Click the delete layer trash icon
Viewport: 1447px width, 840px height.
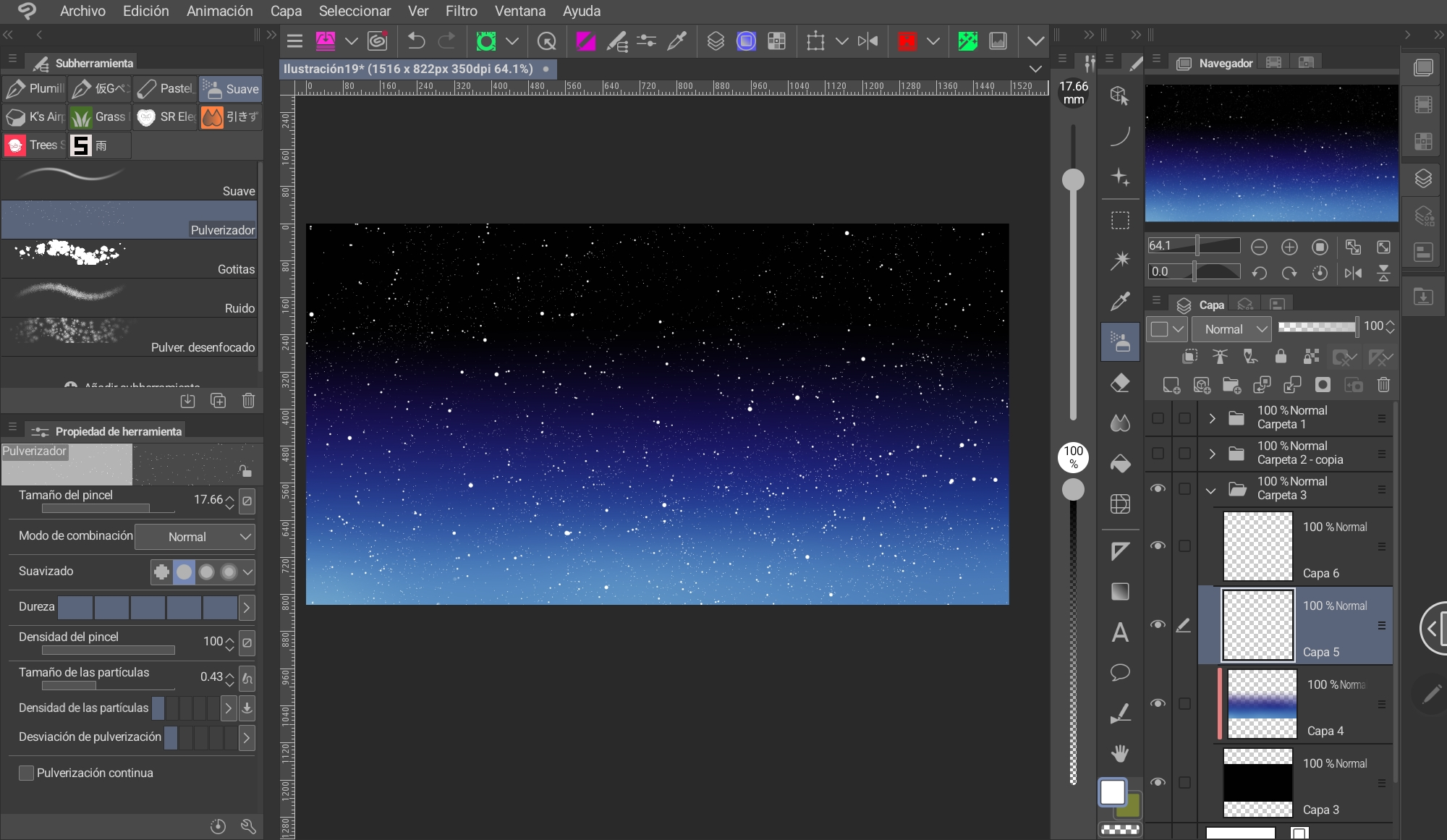pos(1383,385)
